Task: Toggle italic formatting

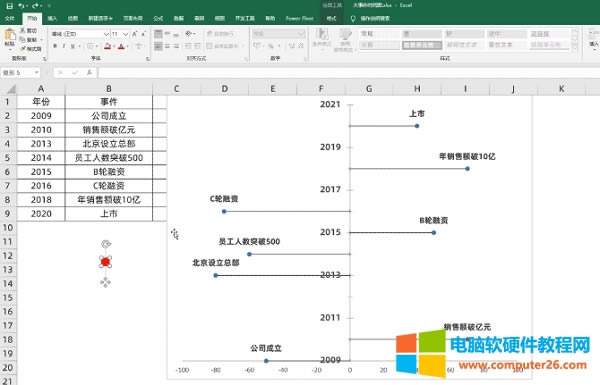Action: 64,46
